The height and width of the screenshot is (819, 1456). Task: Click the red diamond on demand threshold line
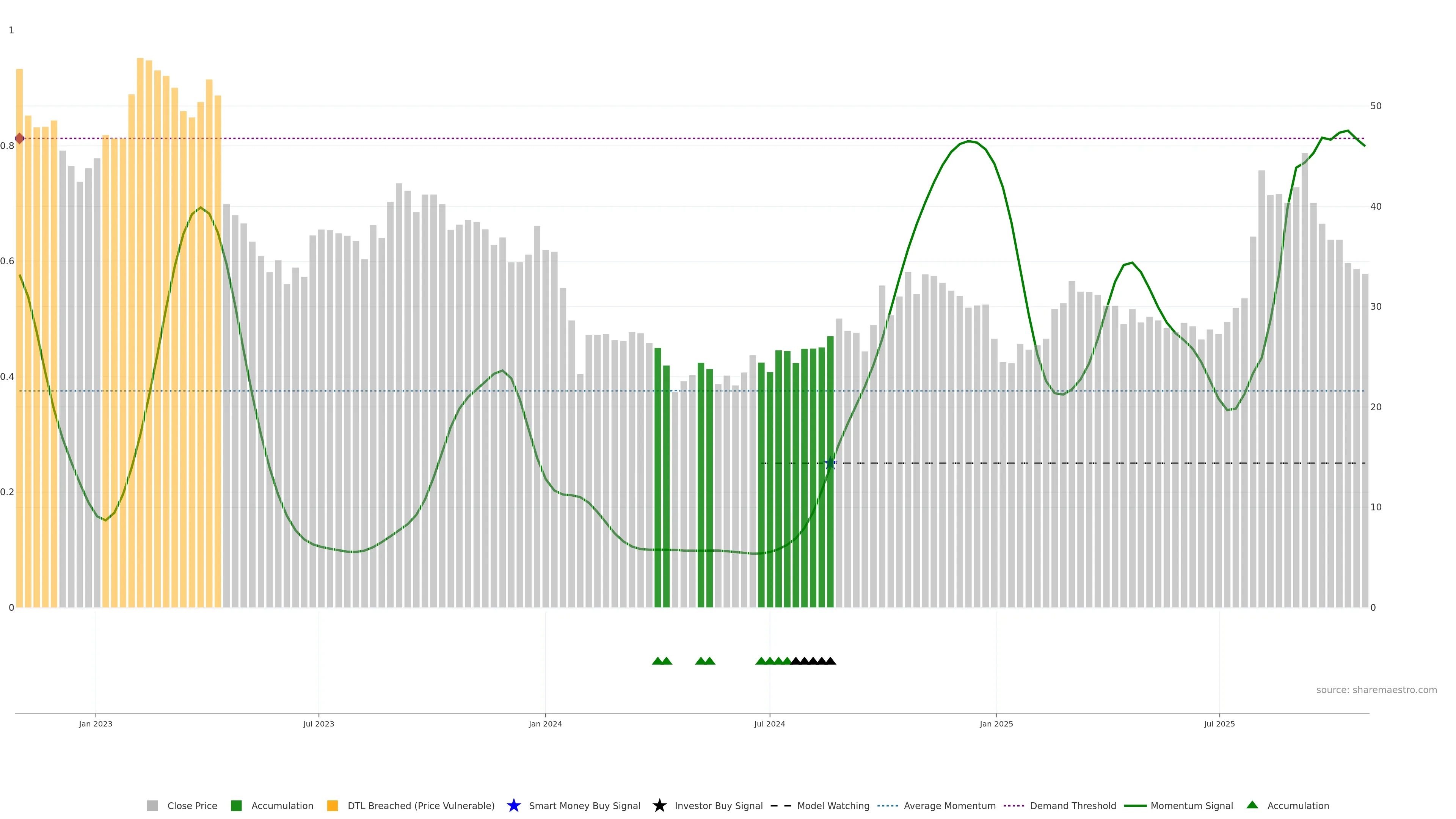tap(19, 138)
